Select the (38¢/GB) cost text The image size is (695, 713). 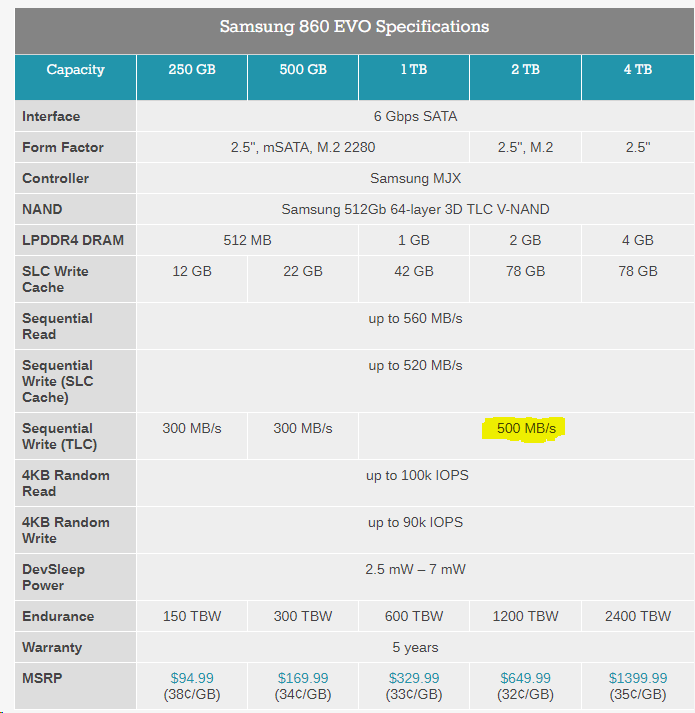click(192, 694)
